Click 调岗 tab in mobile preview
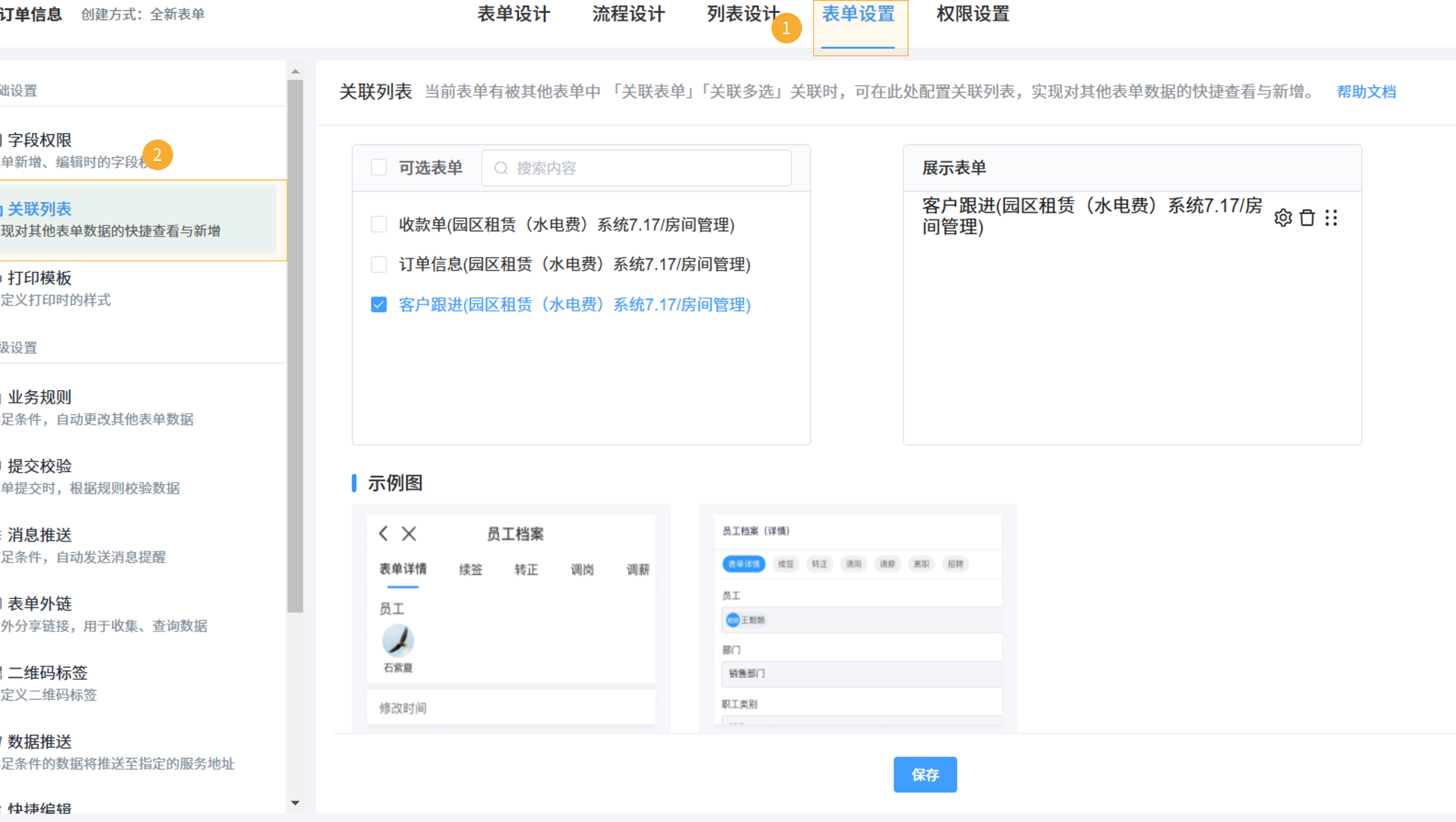1456x822 pixels. click(582, 569)
